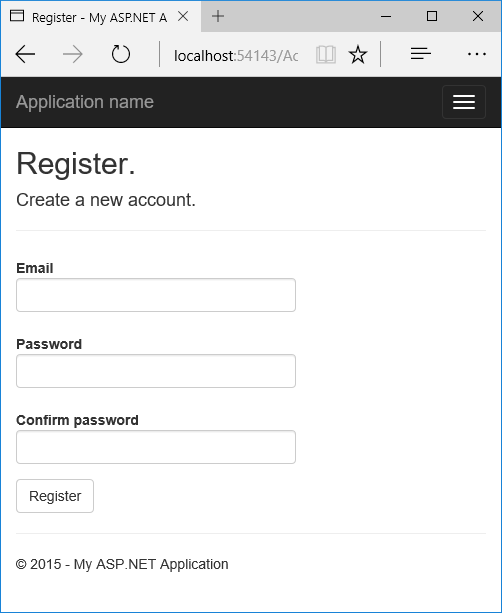Open the Hub three-lines icon
The width and height of the screenshot is (502, 613).
(x=421, y=54)
